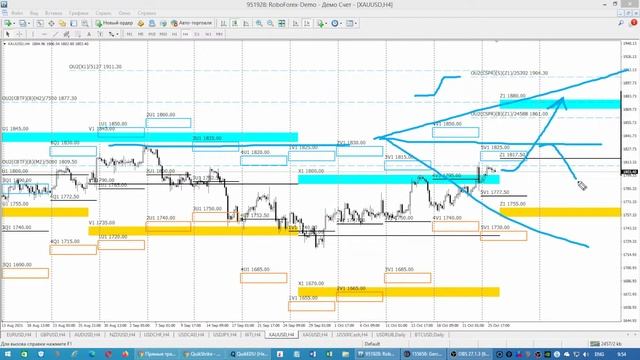Viewport: 640px width, 360px height.
Task: Show the Market Watch panel
Action: (x=40, y=24)
